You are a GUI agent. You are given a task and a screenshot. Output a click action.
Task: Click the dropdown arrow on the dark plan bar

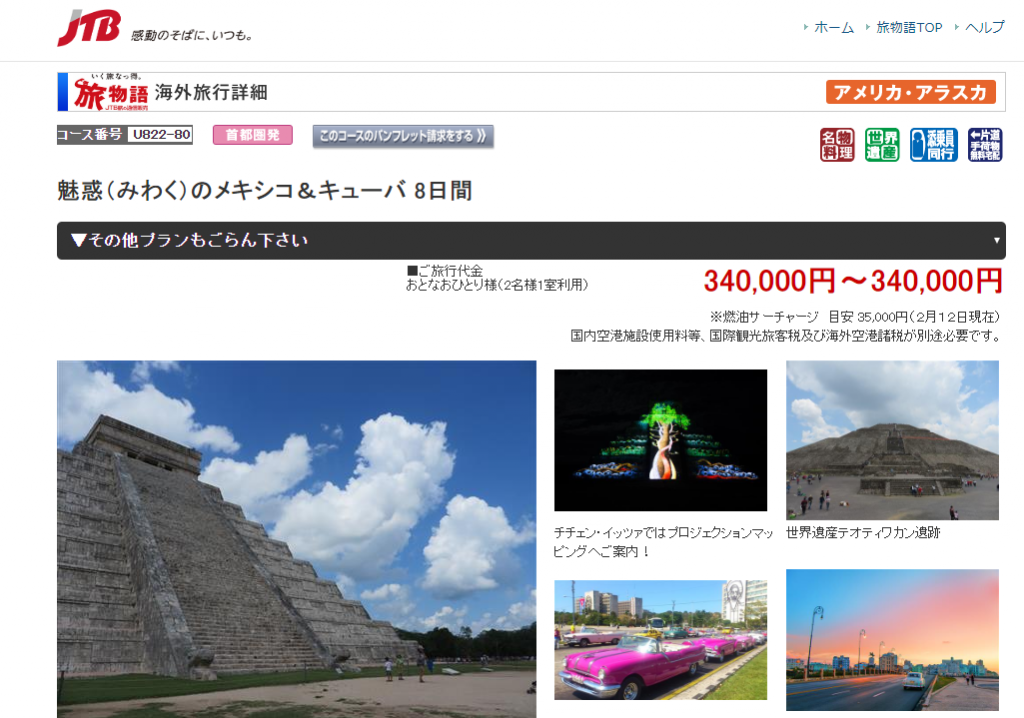996,241
